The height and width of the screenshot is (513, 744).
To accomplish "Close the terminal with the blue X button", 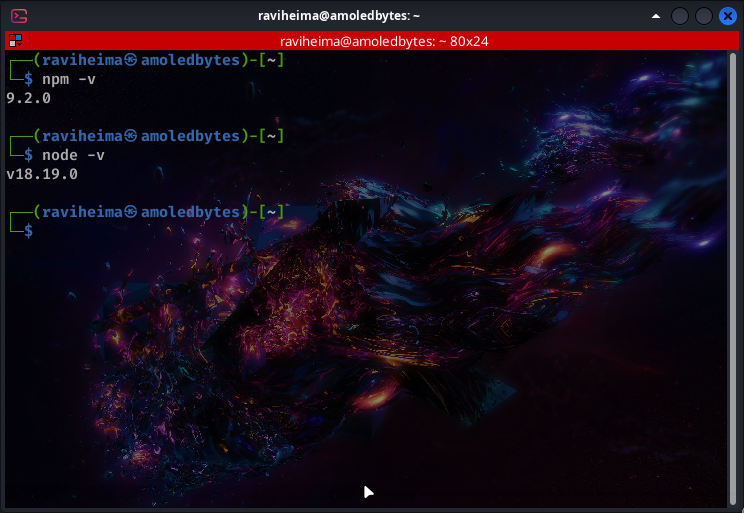I will pos(727,16).
